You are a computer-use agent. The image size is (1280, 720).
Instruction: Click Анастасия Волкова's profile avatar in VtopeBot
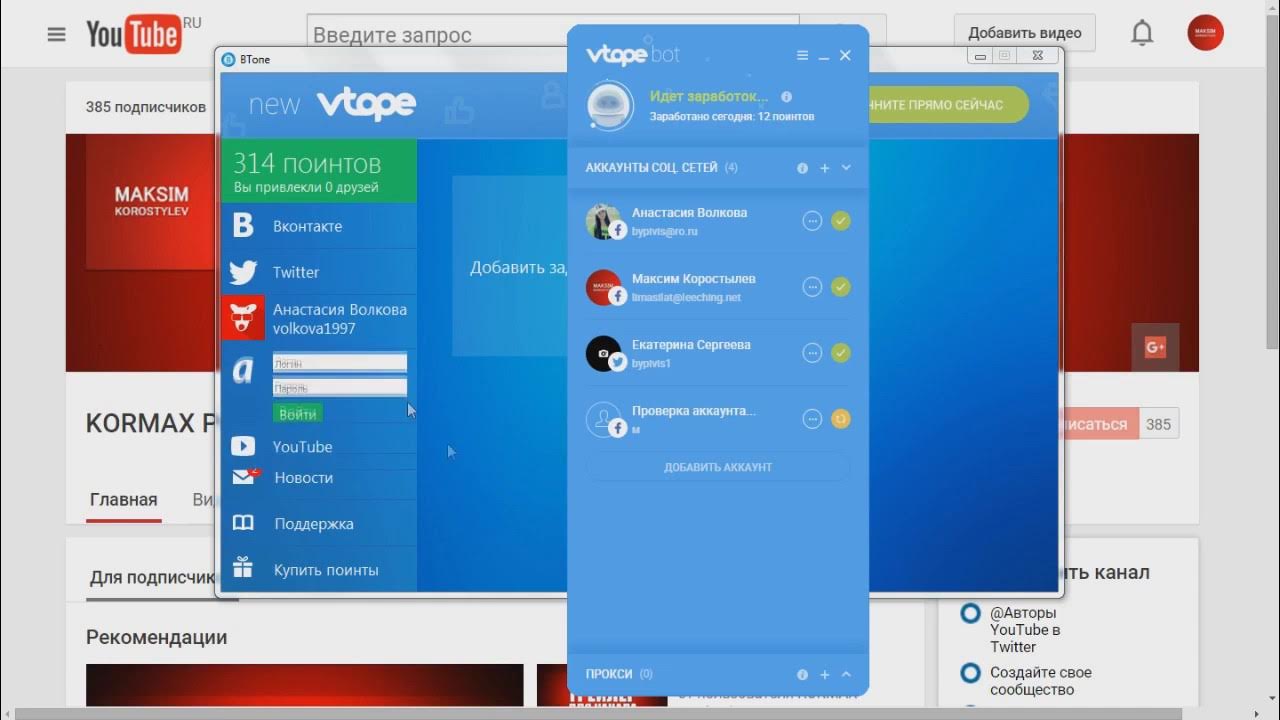603,221
